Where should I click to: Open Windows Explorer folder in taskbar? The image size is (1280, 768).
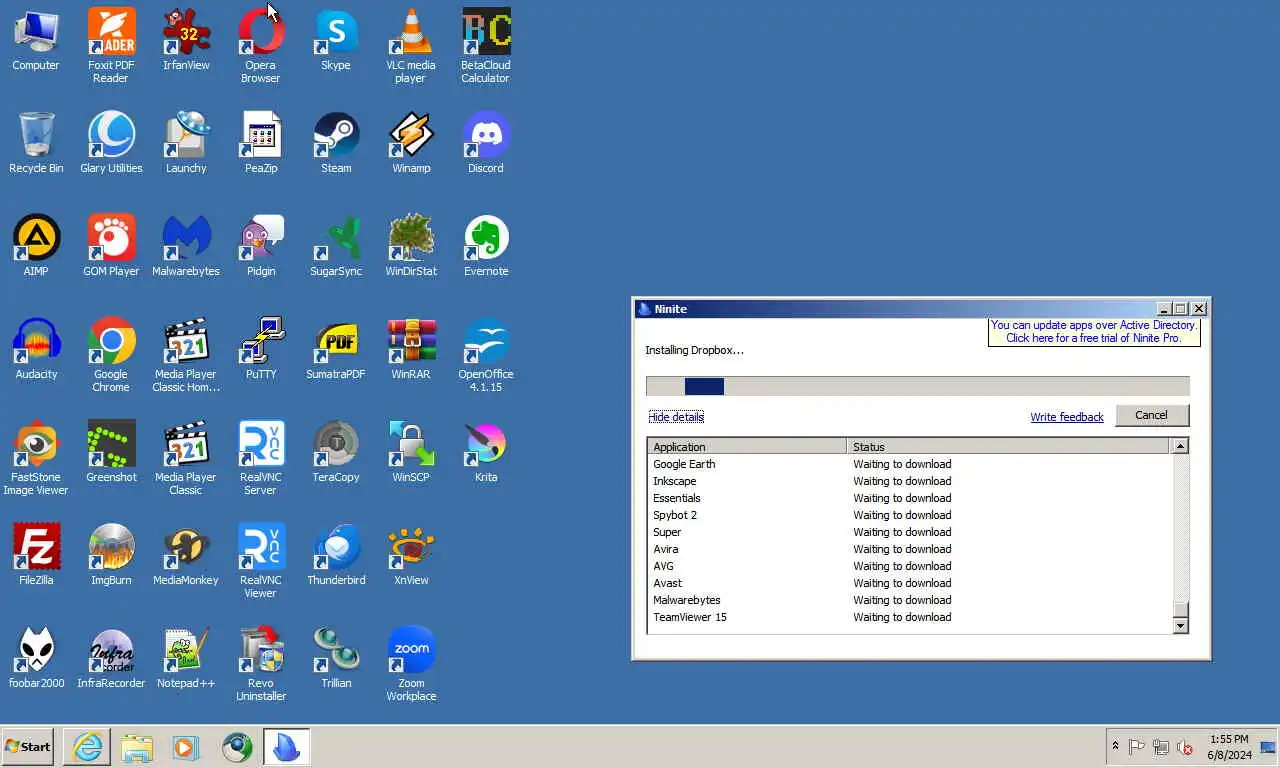[x=137, y=746]
